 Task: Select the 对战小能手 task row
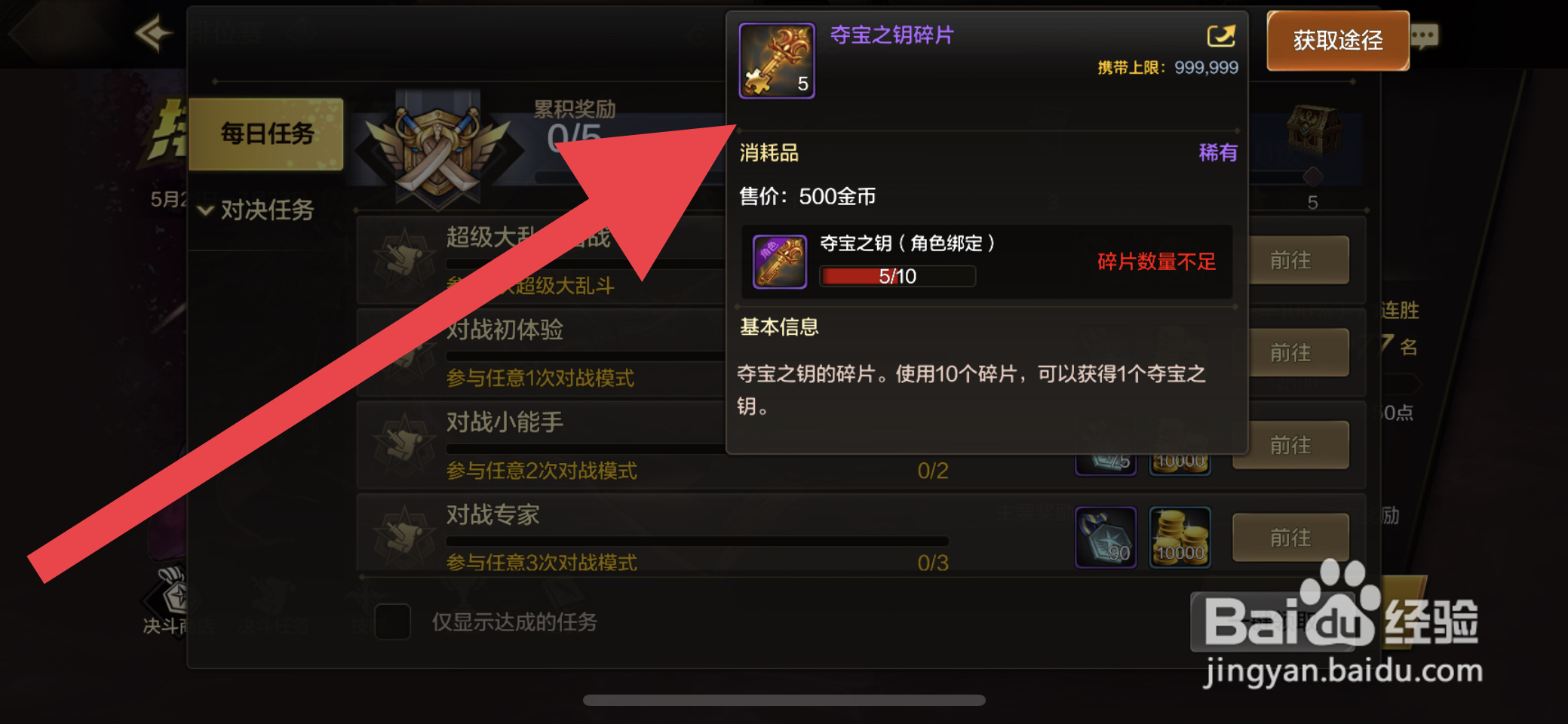861,446
